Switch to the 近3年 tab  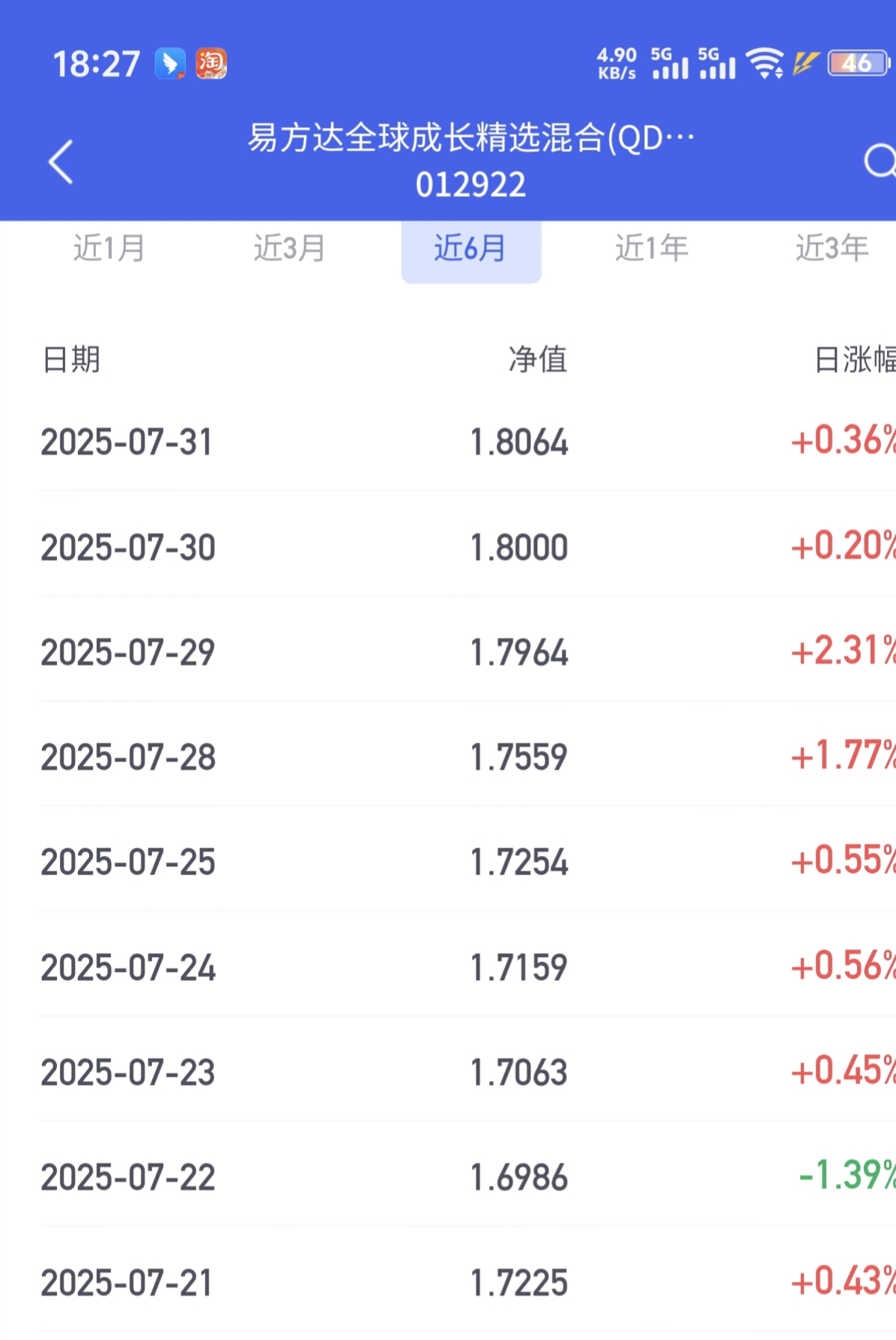tap(832, 248)
